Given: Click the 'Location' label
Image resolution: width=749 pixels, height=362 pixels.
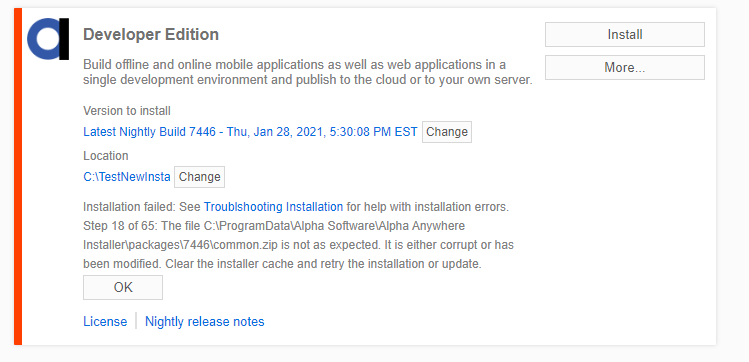Looking at the screenshot, I should pos(106,156).
